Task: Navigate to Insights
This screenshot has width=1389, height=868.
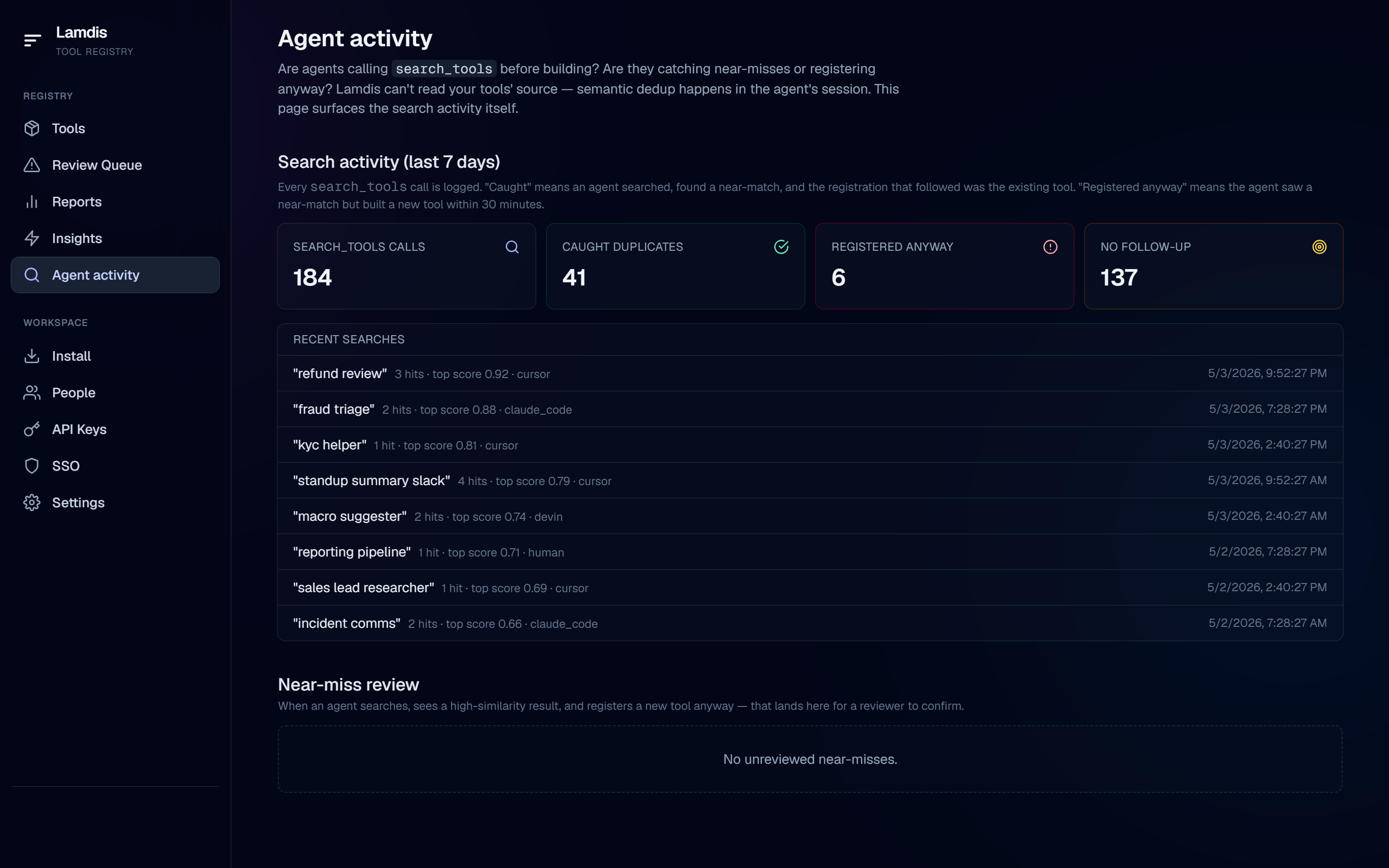Action: coord(115,238)
